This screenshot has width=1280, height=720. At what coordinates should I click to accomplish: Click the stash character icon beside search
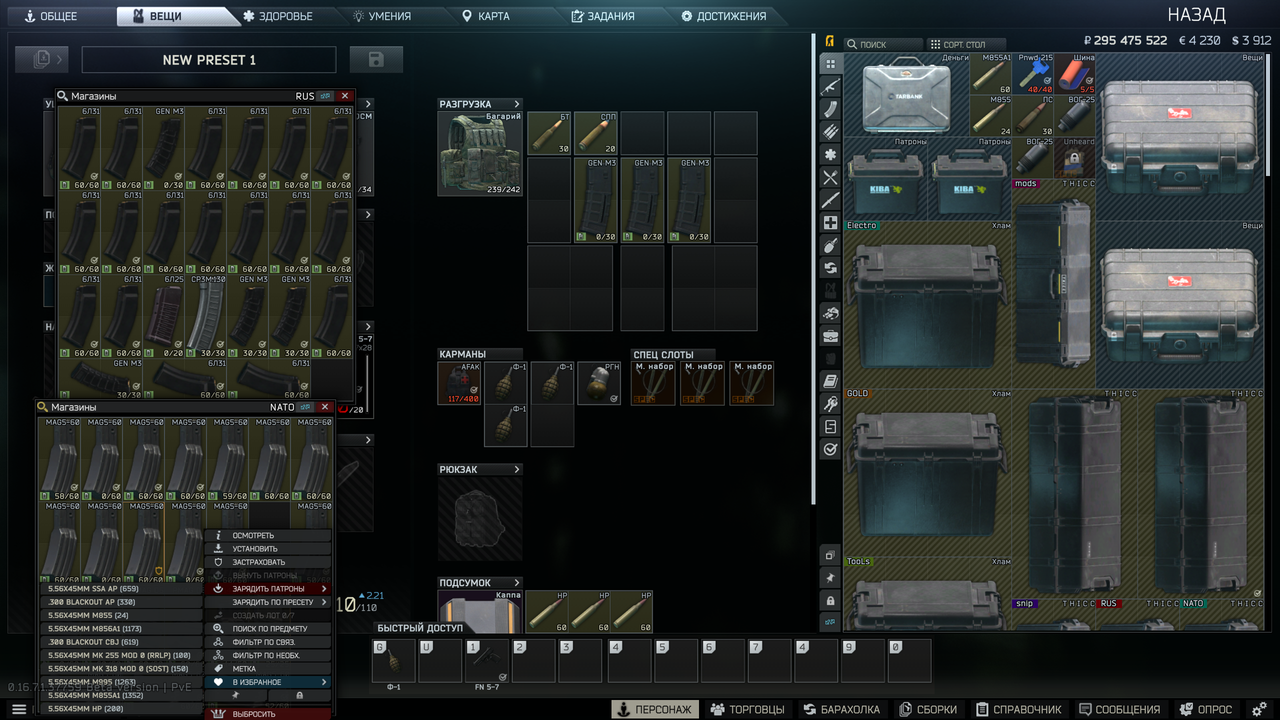(830, 42)
